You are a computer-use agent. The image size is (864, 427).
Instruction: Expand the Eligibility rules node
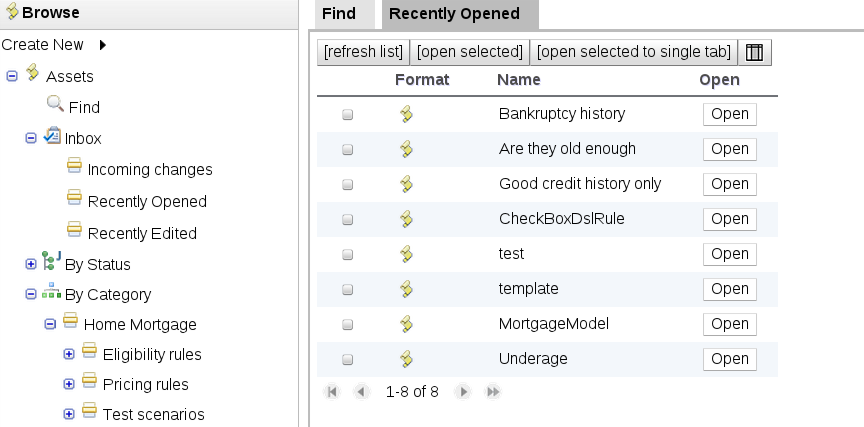coord(68,354)
